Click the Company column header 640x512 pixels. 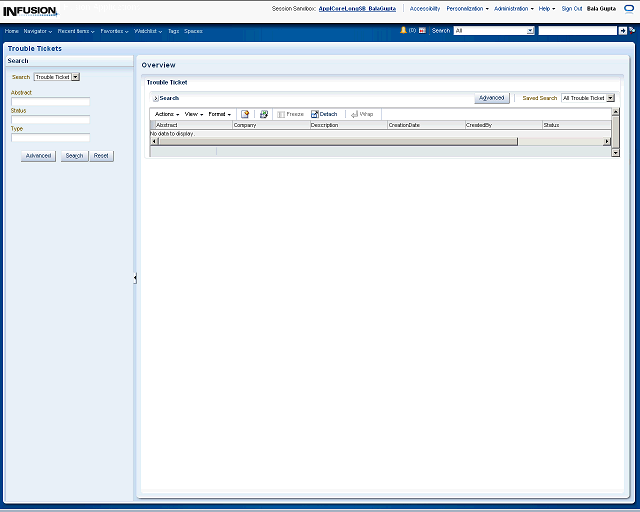[x=271, y=125]
